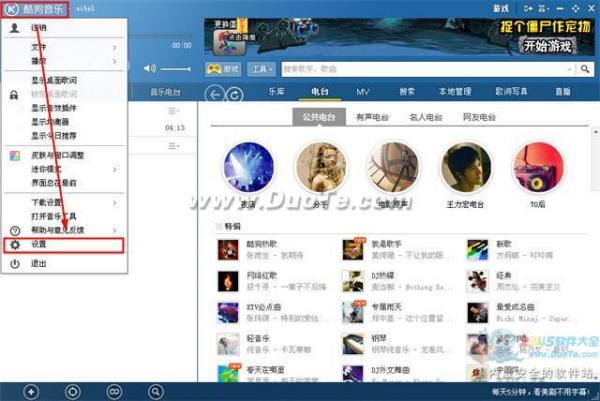The image size is (600, 401).
Task: Click the circular locate icon in the bottom bar
Action: coord(73,392)
